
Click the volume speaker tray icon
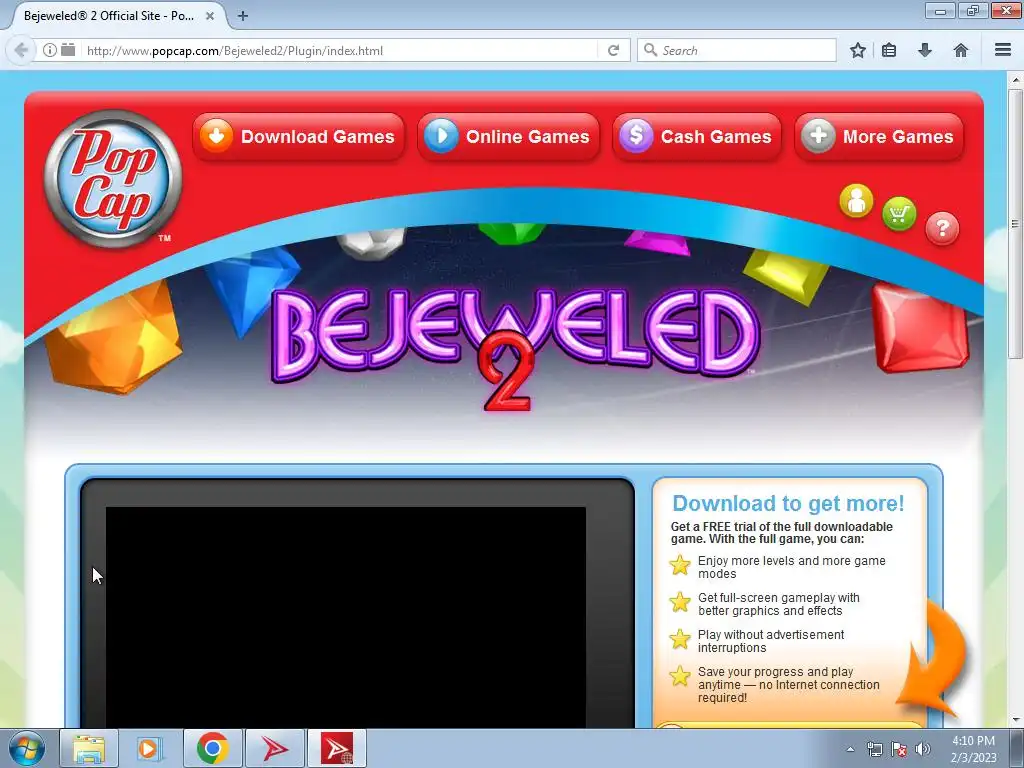(923, 749)
